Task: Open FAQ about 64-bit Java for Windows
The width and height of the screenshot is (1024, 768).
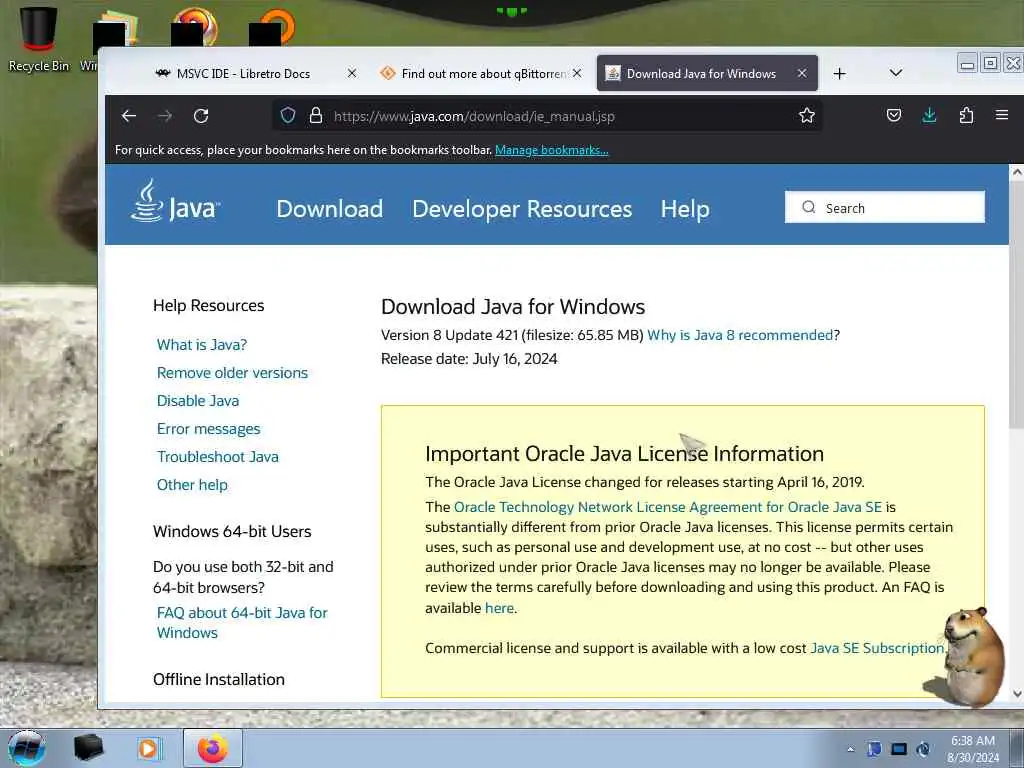Action: click(242, 622)
